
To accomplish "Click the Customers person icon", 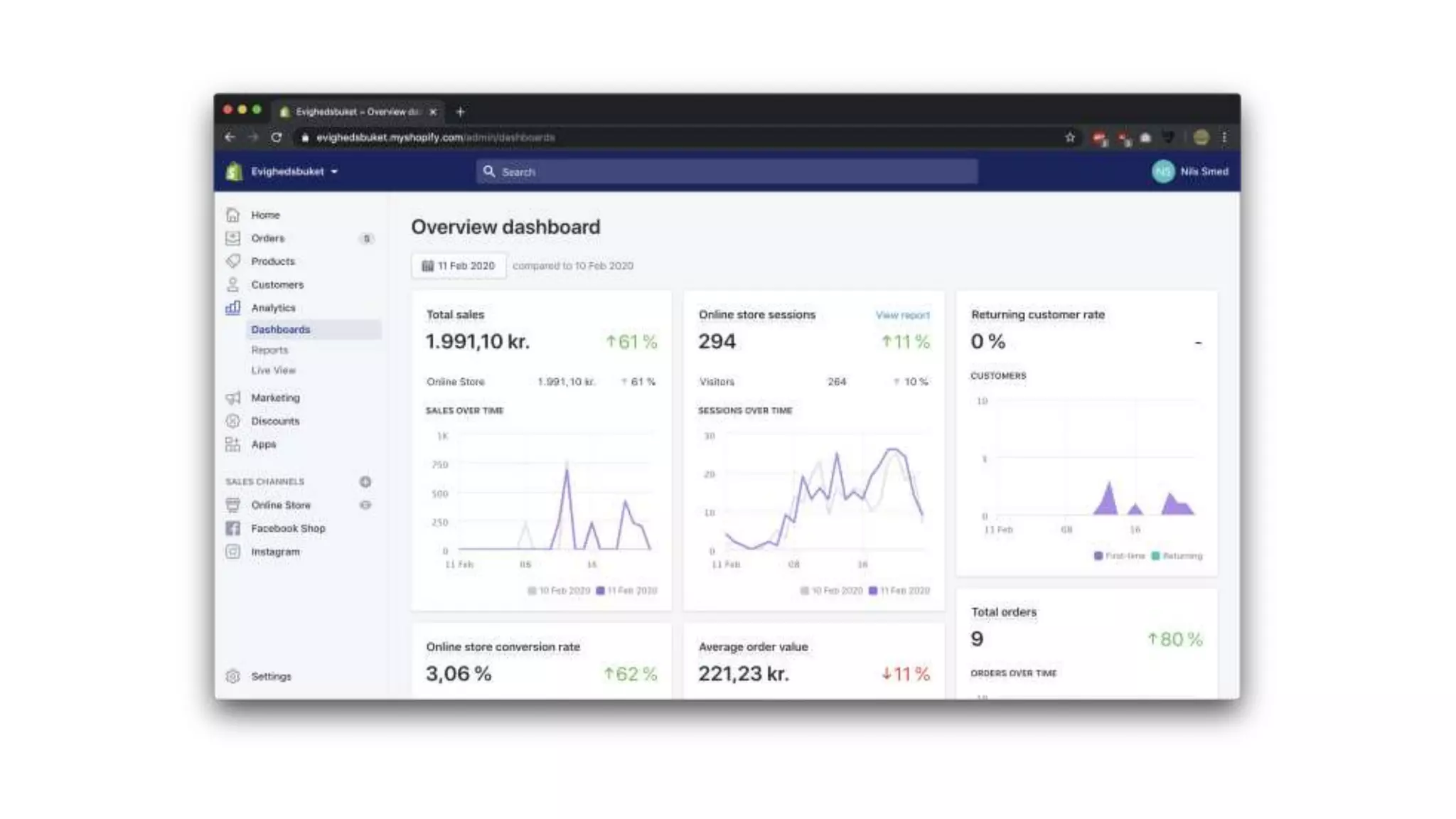I will tap(232, 284).
